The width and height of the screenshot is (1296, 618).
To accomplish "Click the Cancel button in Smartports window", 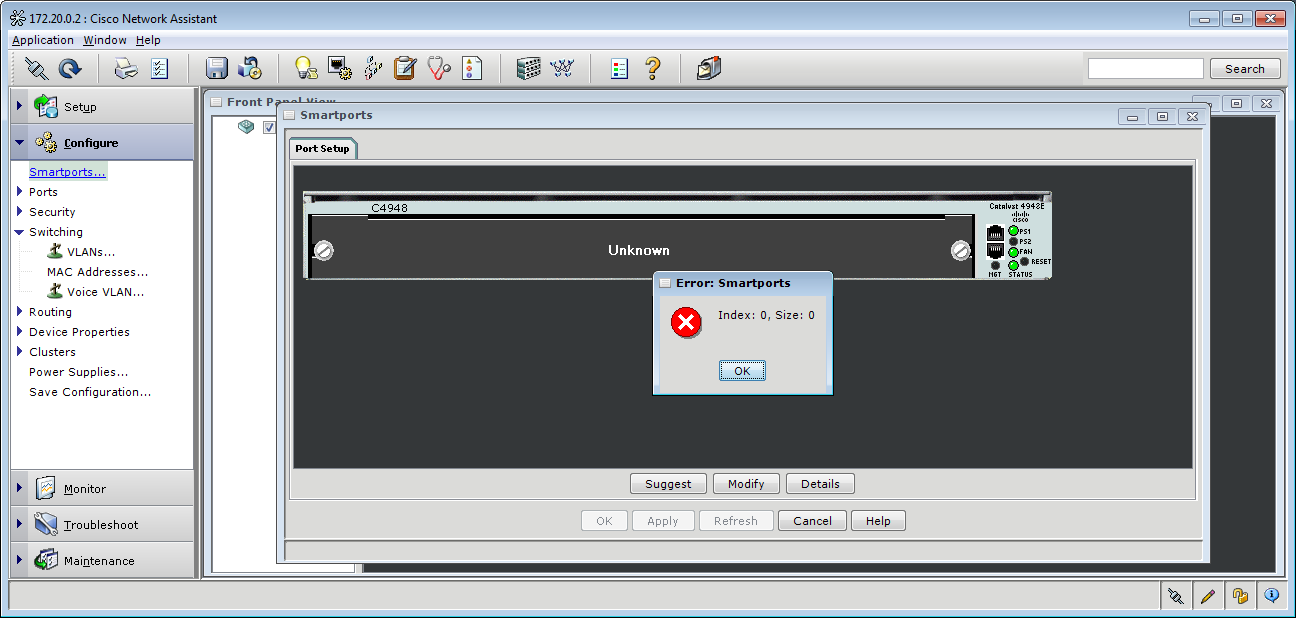I will (x=812, y=521).
